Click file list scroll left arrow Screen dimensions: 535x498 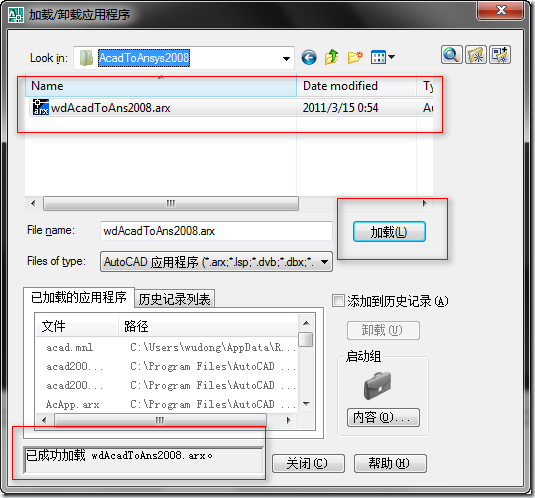click(x=33, y=203)
